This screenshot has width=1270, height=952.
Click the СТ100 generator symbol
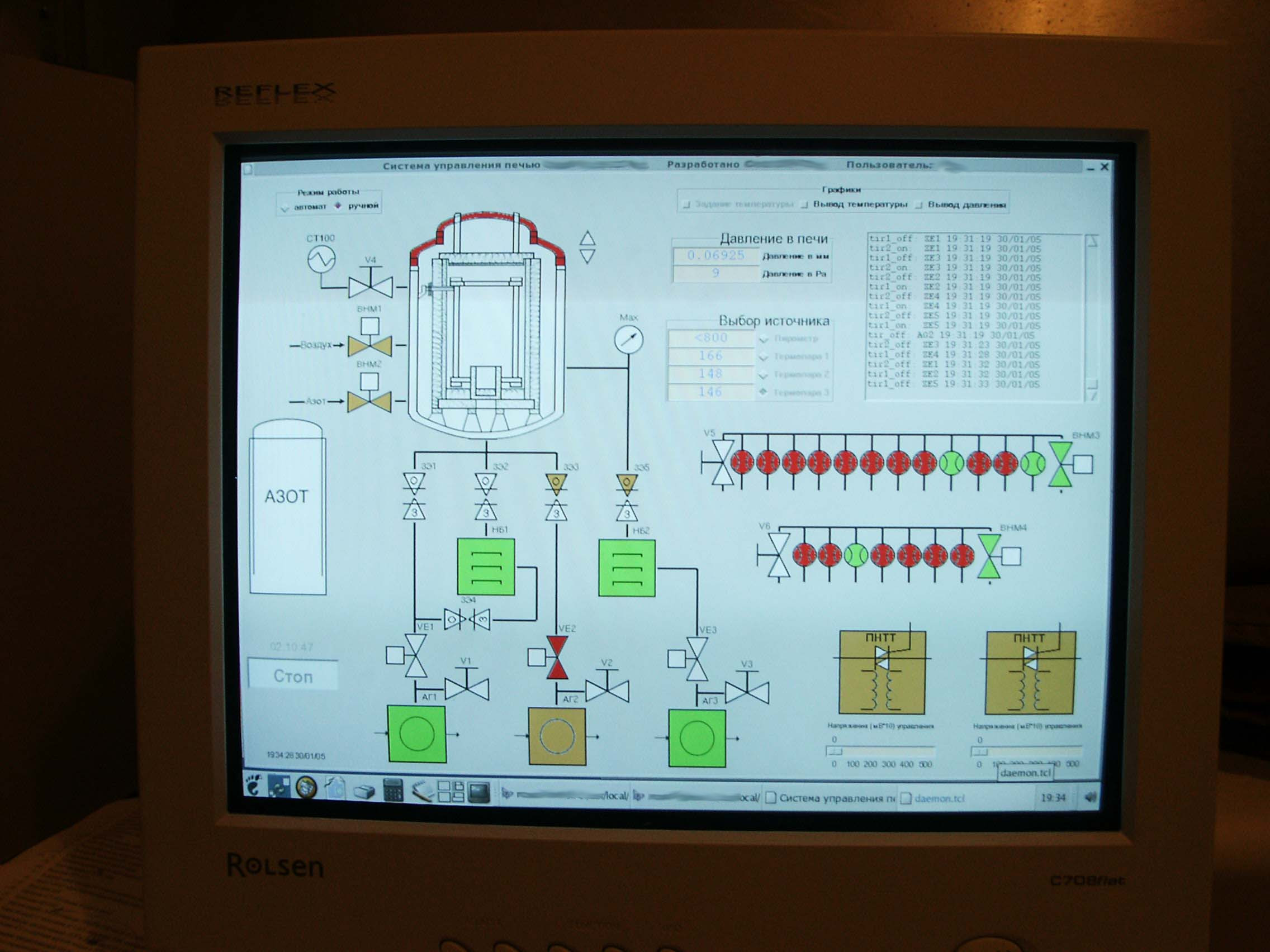point(321,259)
